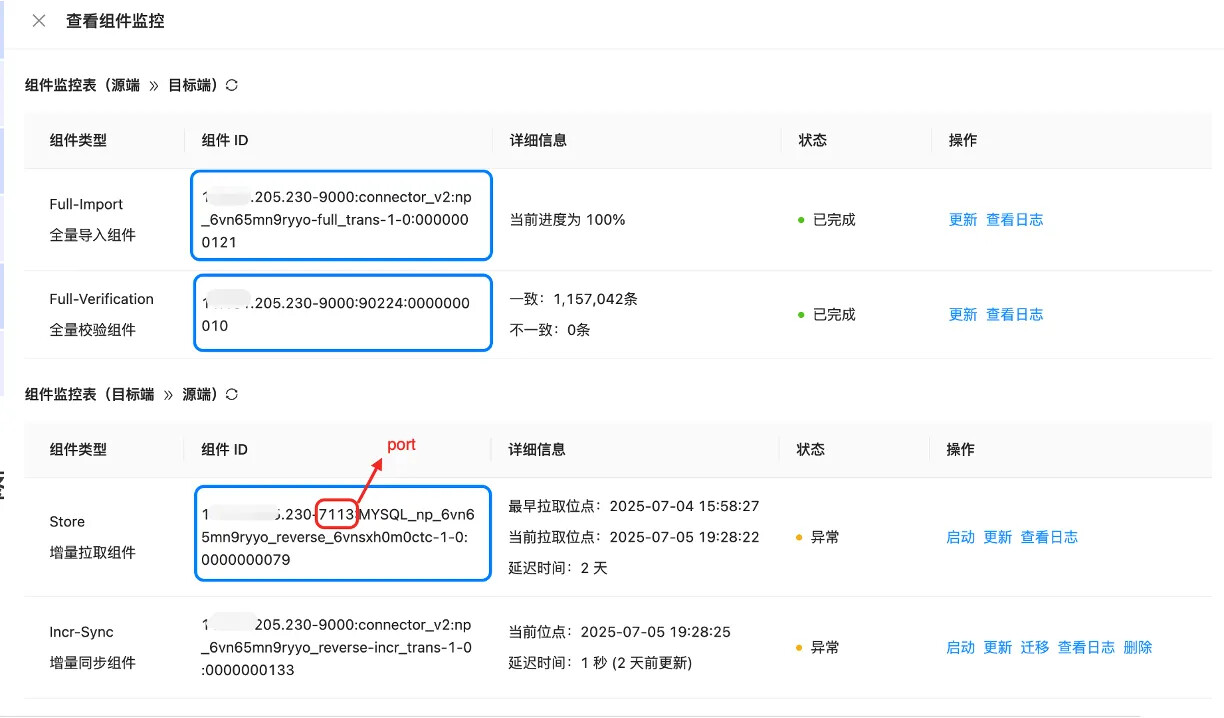Viewport: 1224px width, 718px height.
Task: Open 查看日志 for the Incr-Sync component
Action: pos(1086,647)
